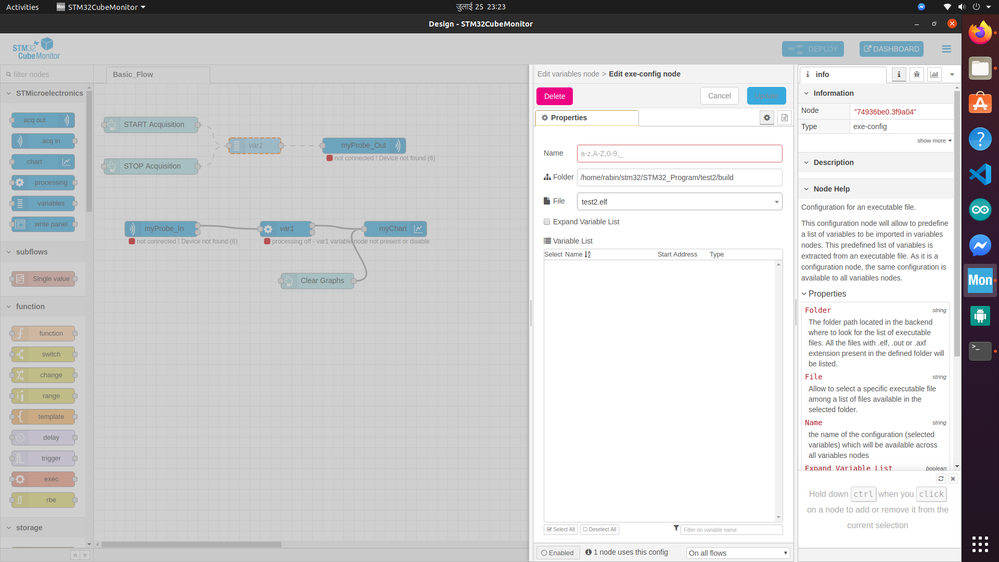Click the DEPLOY button

coord(813,49)
